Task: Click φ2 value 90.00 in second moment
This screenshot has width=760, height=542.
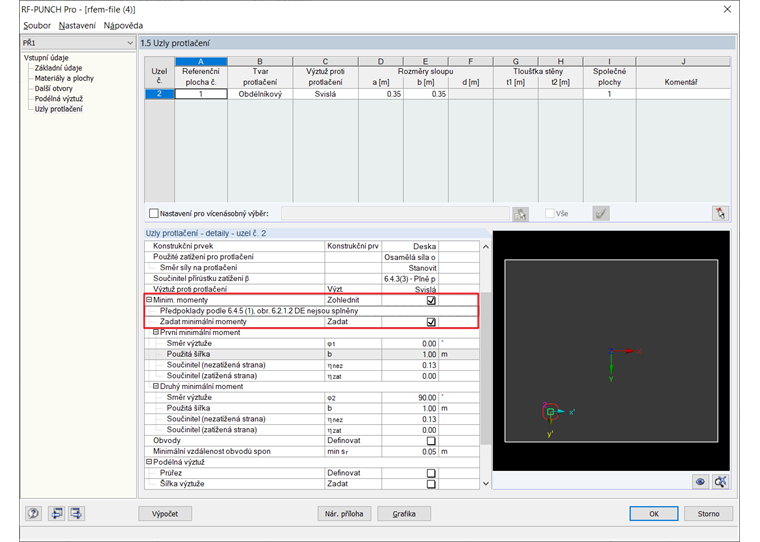Action: 410,398
